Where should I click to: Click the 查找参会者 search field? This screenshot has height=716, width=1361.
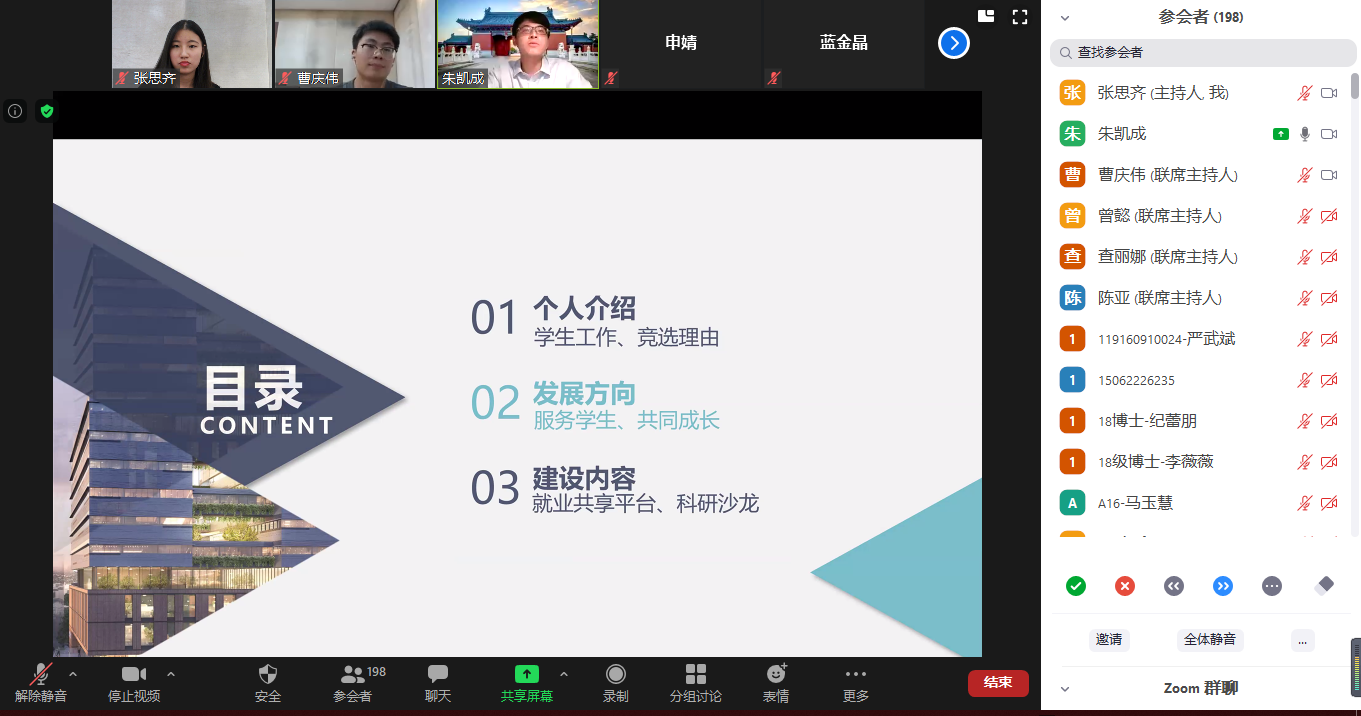click(1200, 50)
